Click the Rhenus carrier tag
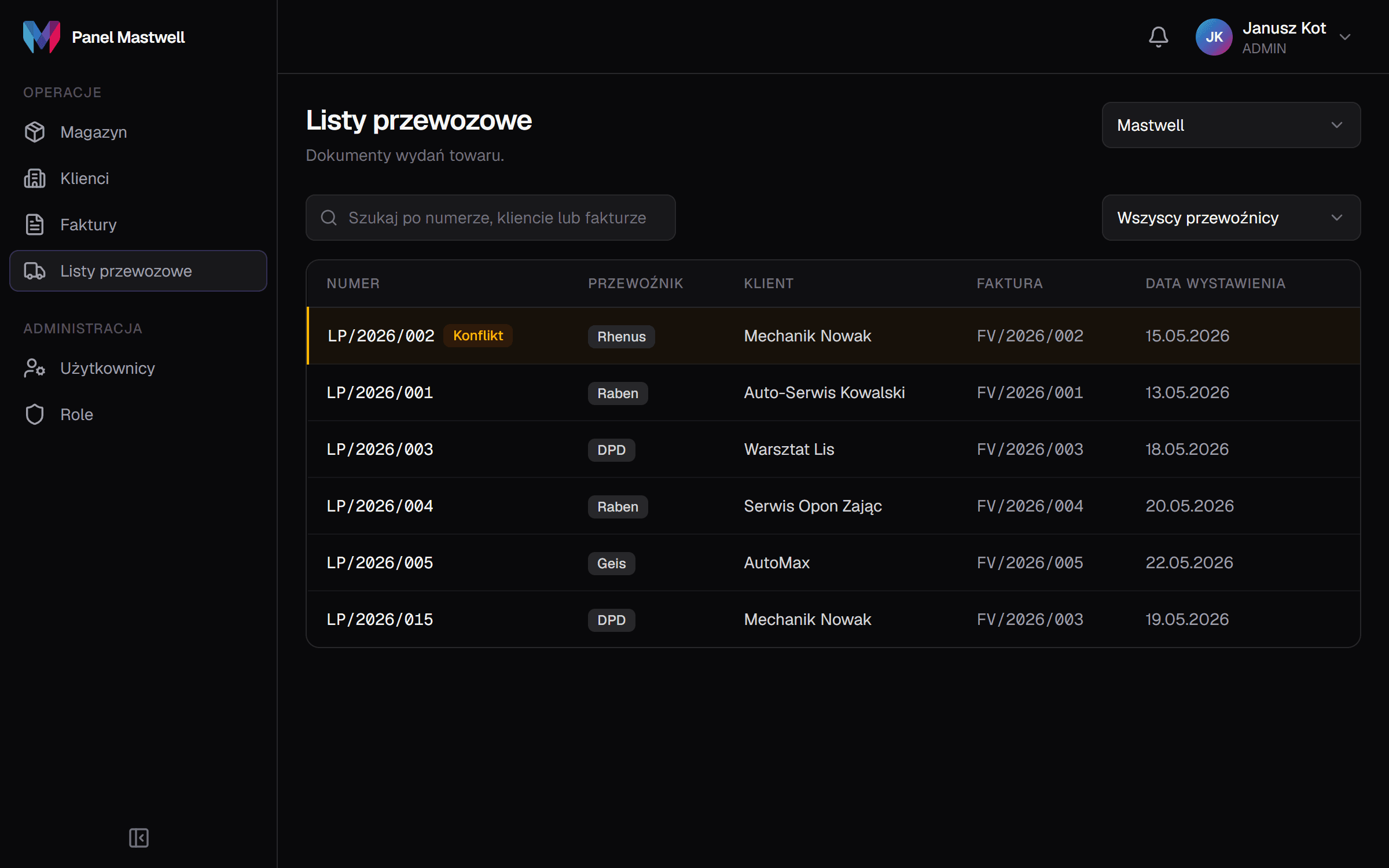 click(622, 337)
